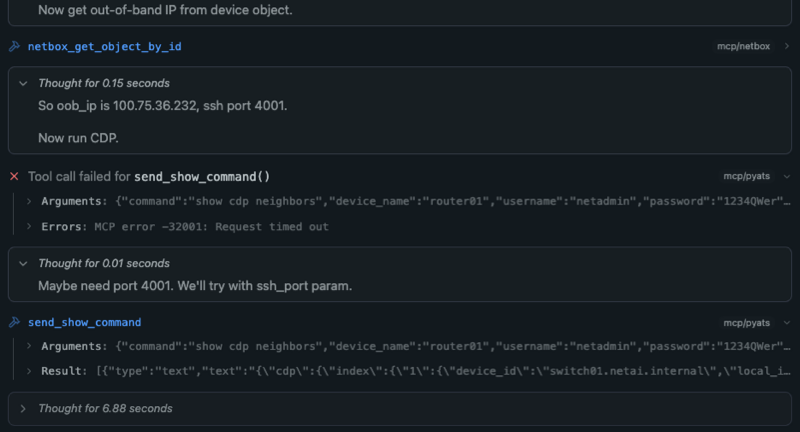
Task: Expand the netbox_get_object_by_id row using its right chevron
Action: coord(787,47)
